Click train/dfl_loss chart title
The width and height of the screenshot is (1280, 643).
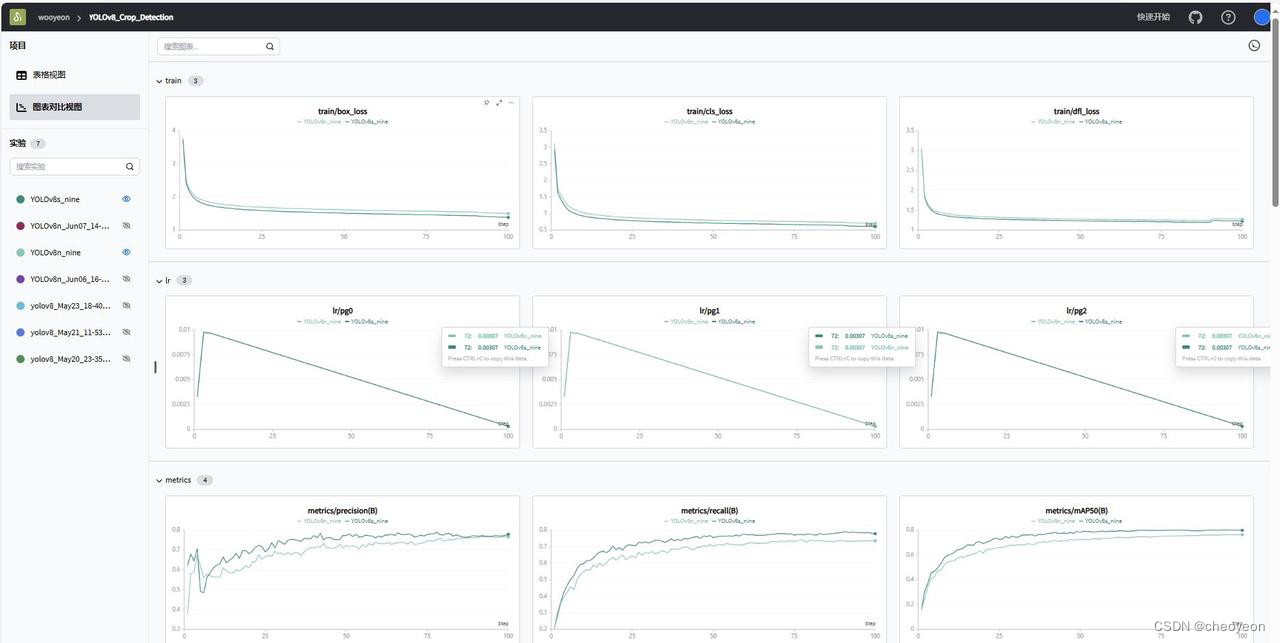click(1077, 111)
